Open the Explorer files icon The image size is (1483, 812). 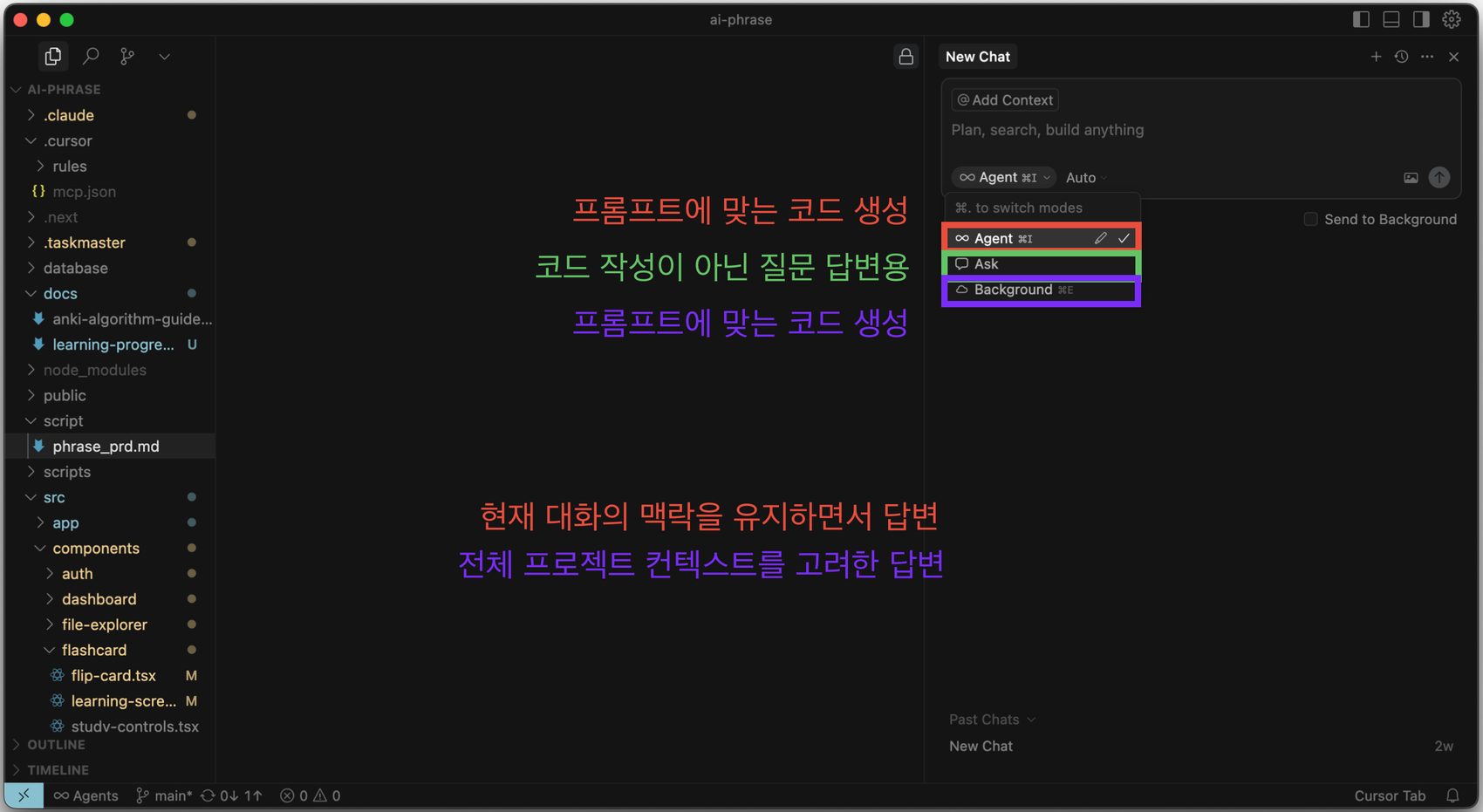(53, 57)
